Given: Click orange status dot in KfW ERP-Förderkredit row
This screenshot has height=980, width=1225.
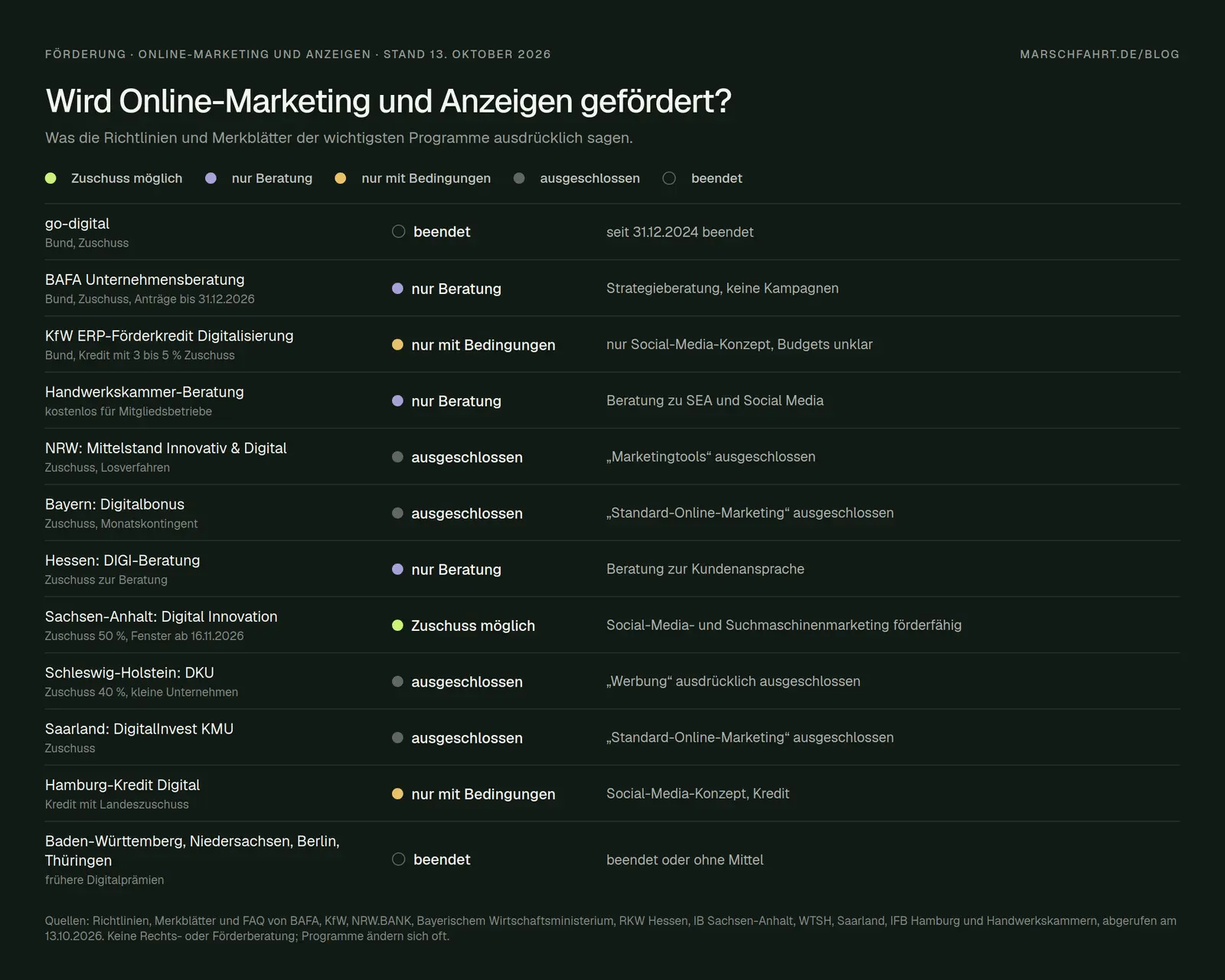Looking at the screenshot, I should [397, 345].
